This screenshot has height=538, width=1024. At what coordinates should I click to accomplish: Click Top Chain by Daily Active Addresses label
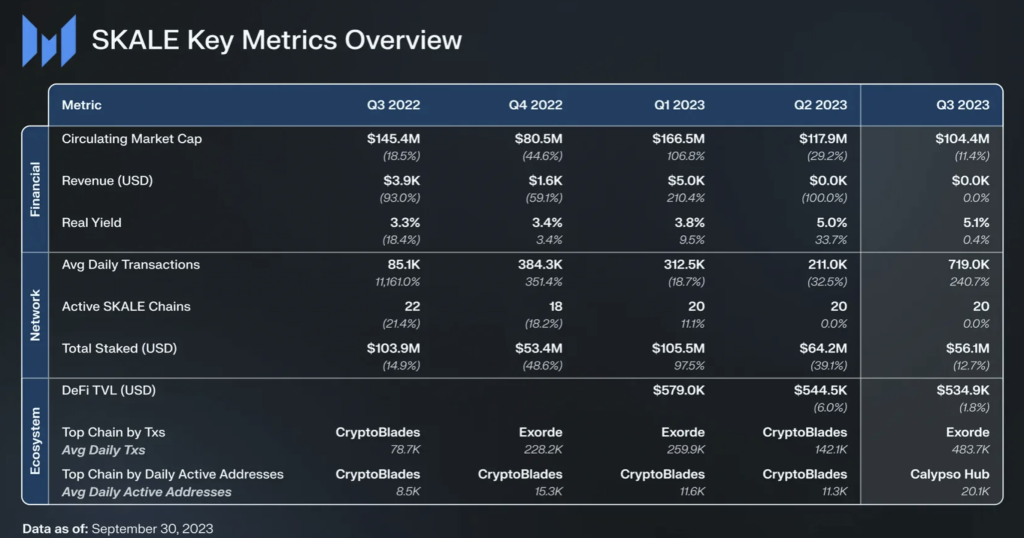pyautogui.click(x=172, y=475)
